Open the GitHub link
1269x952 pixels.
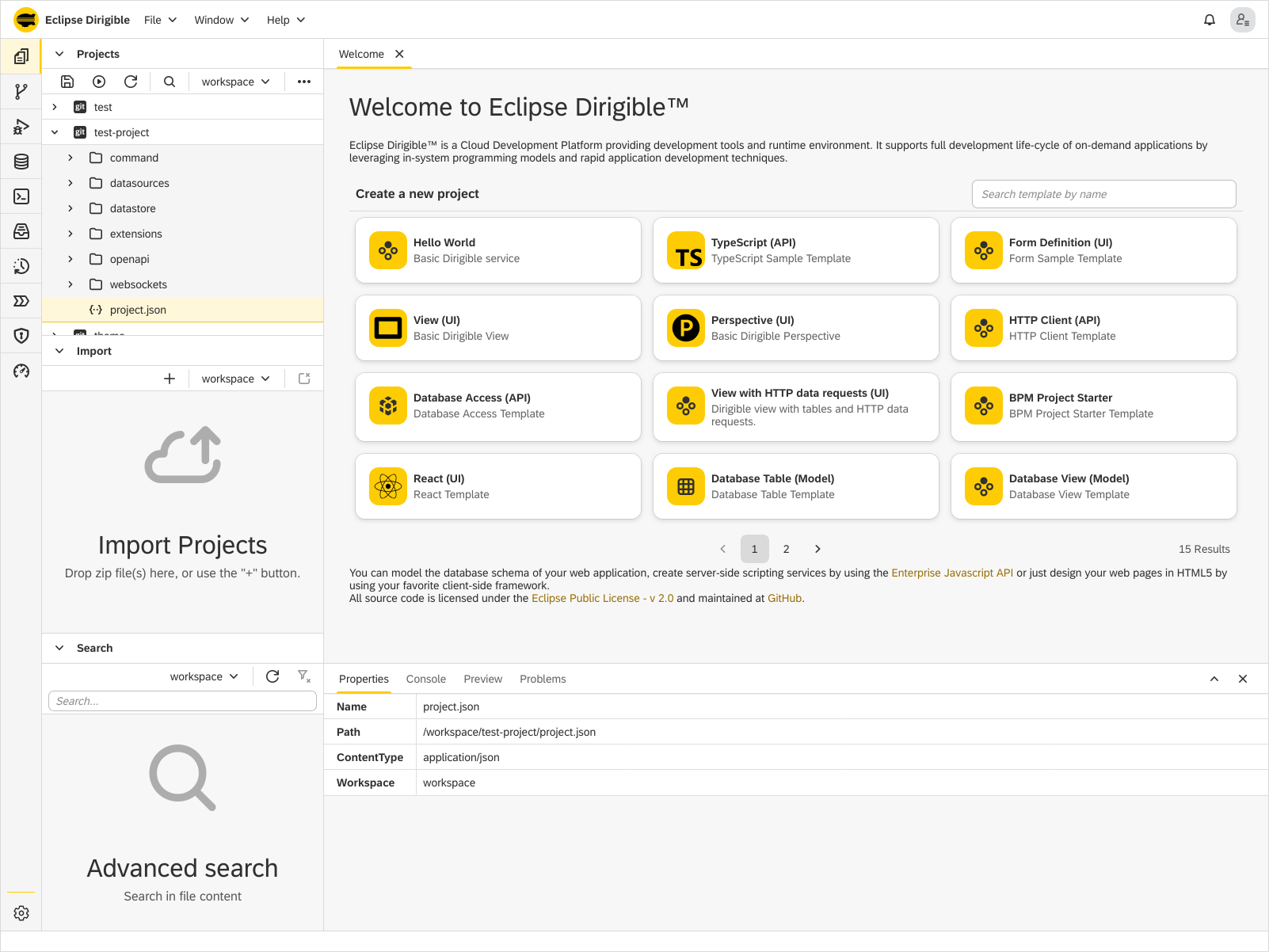coord(785,598)
